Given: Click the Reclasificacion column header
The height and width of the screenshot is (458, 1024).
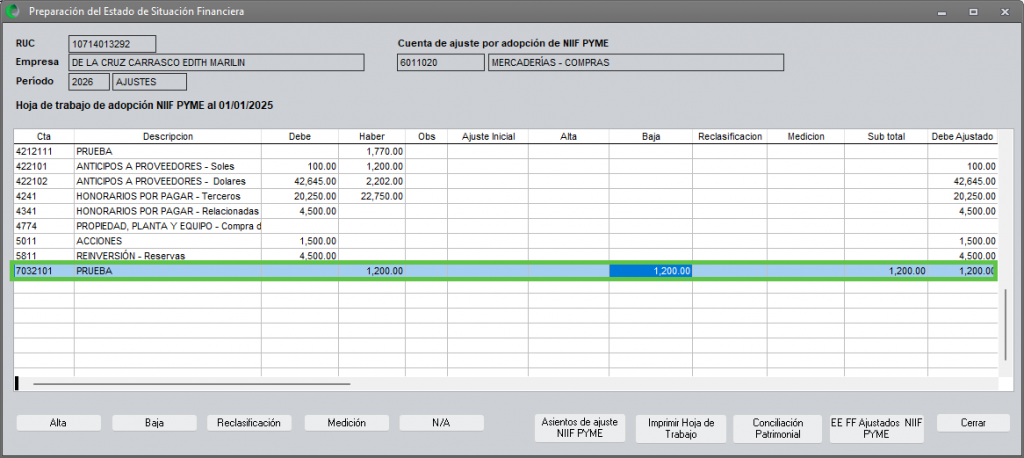Looking at the screenshot, I should (x=729, y=137).
